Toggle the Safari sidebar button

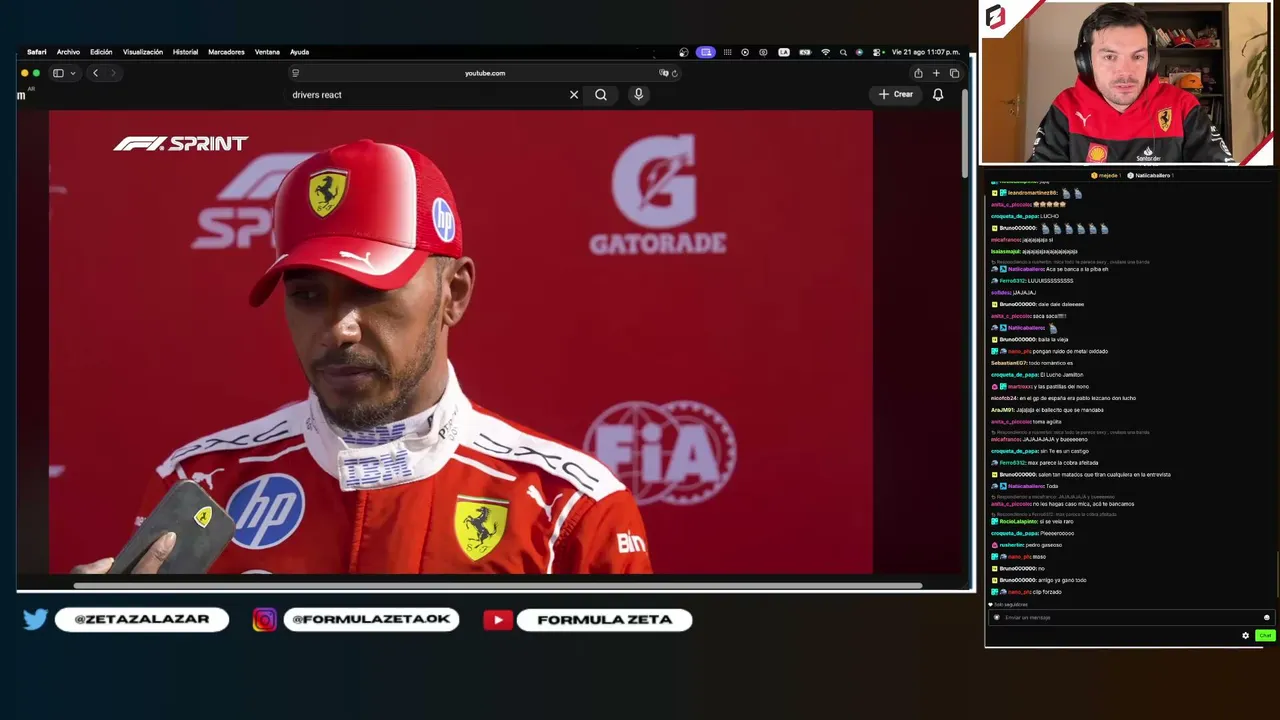pos(58,73)
